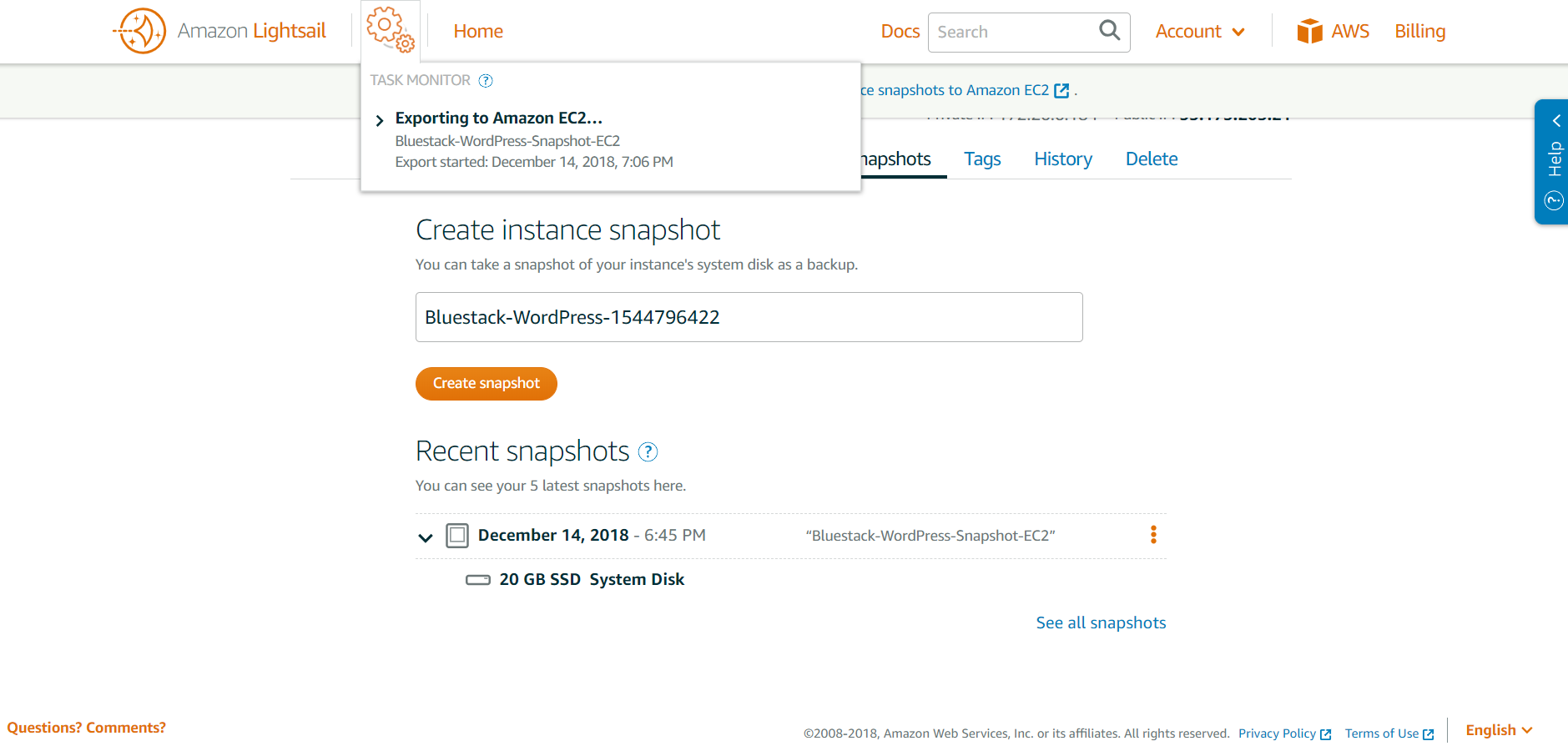The width and height of the screenshot is (1568, 746).
Task: Click the Export started December 14 text
Action: pyautogui.click(x=534, y=162)
